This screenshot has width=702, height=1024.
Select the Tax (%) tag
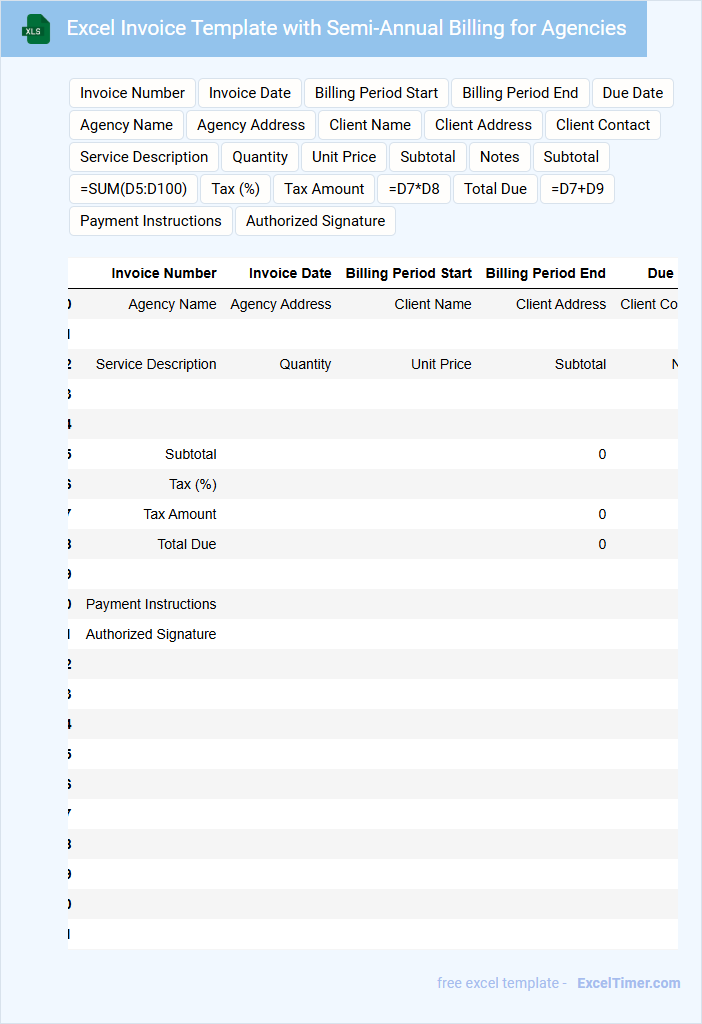(236, 189)
